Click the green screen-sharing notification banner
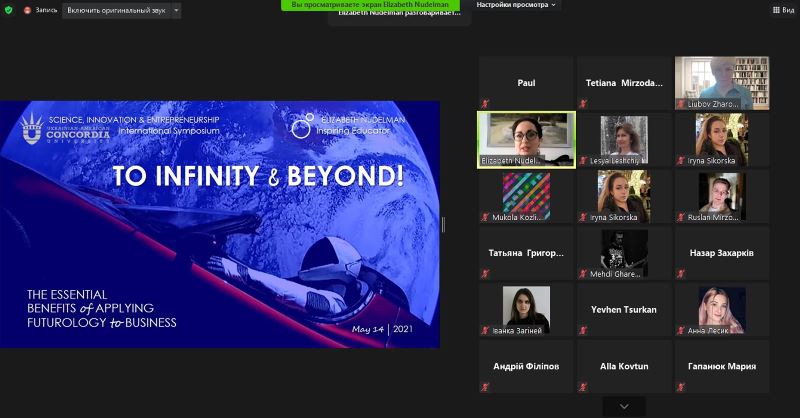800x418 pixels. point(370,5)
